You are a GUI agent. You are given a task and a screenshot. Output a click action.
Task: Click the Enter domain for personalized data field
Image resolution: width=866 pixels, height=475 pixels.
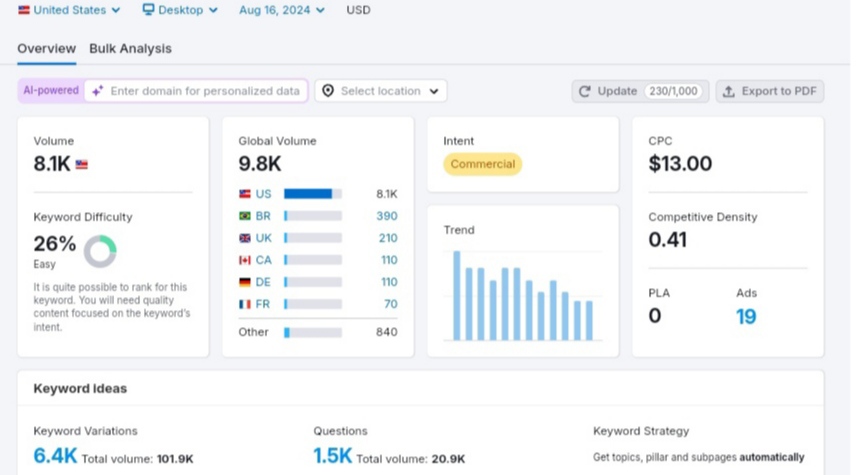pos(196,91)
